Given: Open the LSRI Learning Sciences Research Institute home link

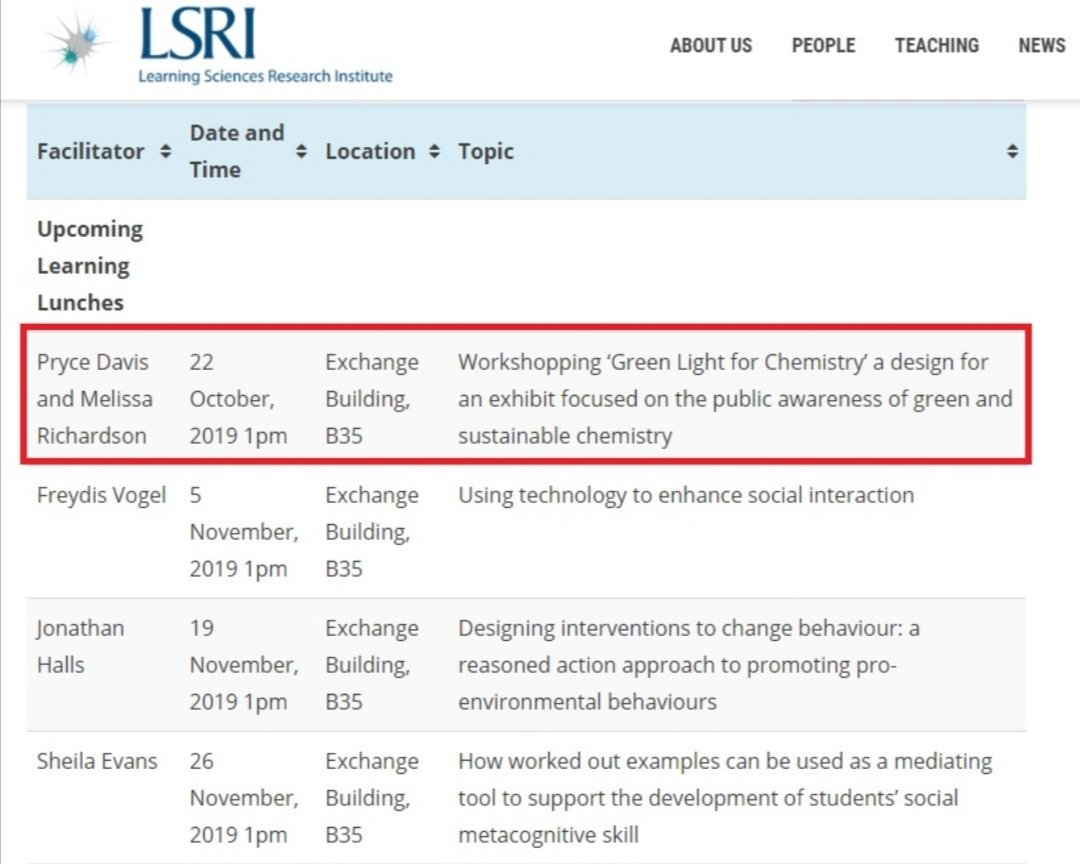Looking at the screenshot, I should (x=265, y=45).
